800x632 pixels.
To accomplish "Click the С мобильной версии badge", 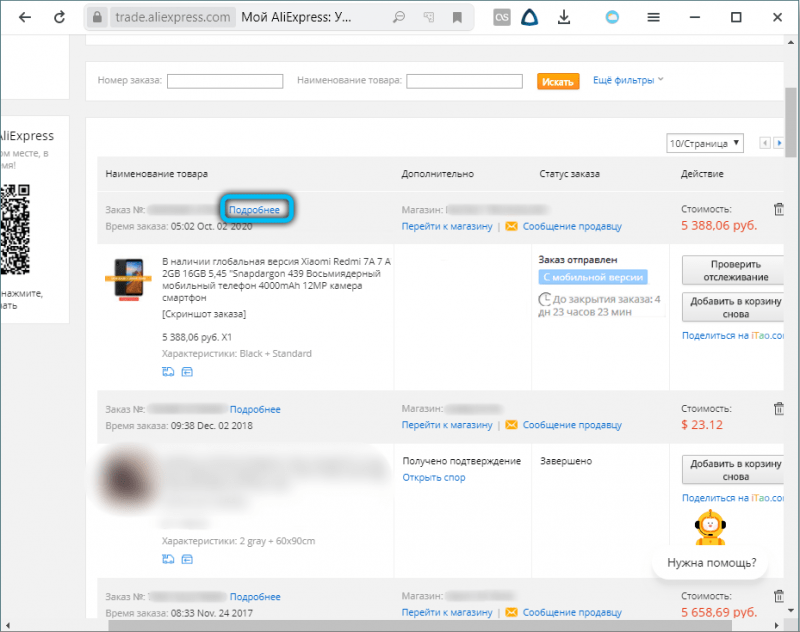I will coord(593,277).
